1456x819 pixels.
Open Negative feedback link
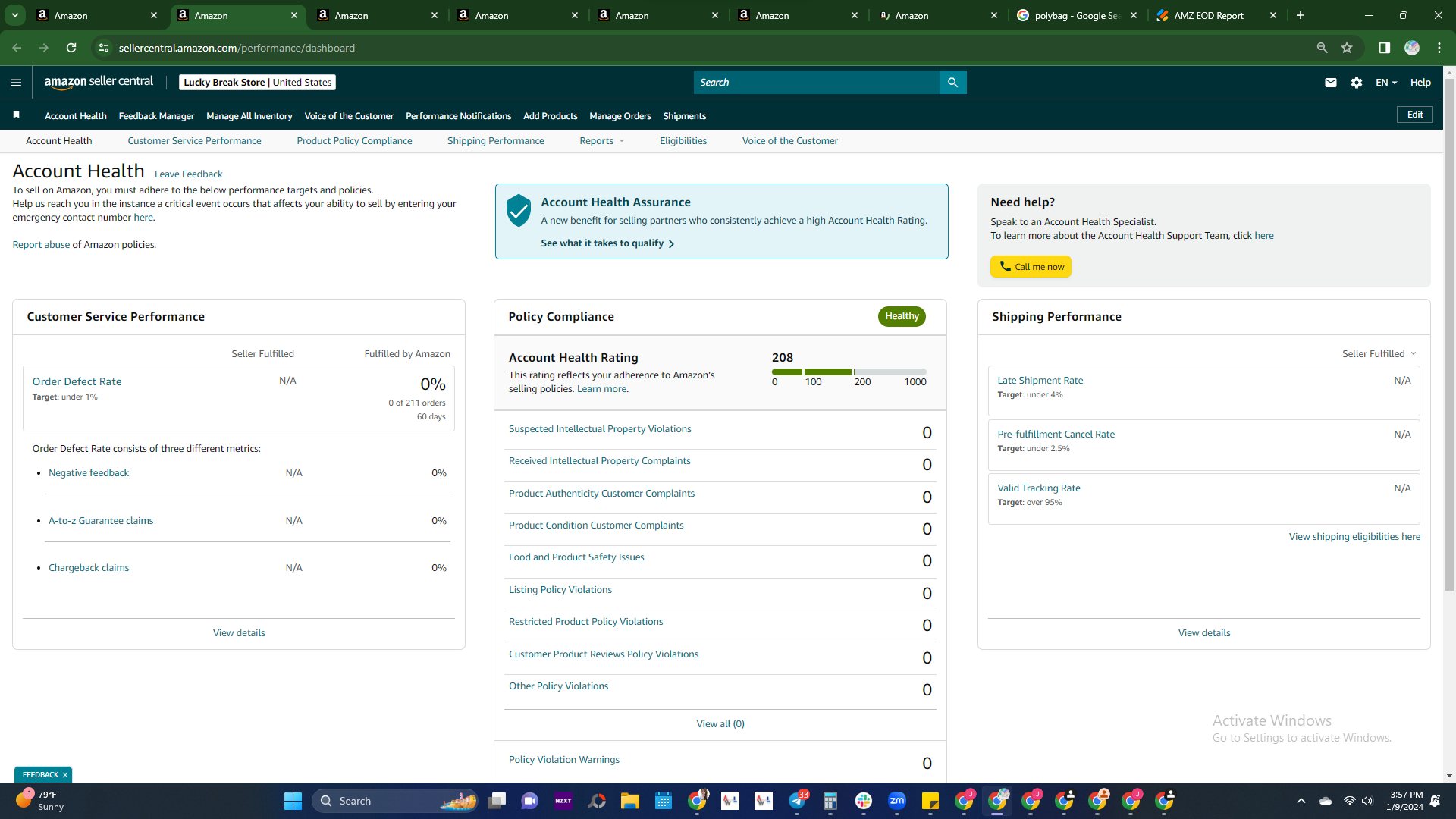point(89,473)
